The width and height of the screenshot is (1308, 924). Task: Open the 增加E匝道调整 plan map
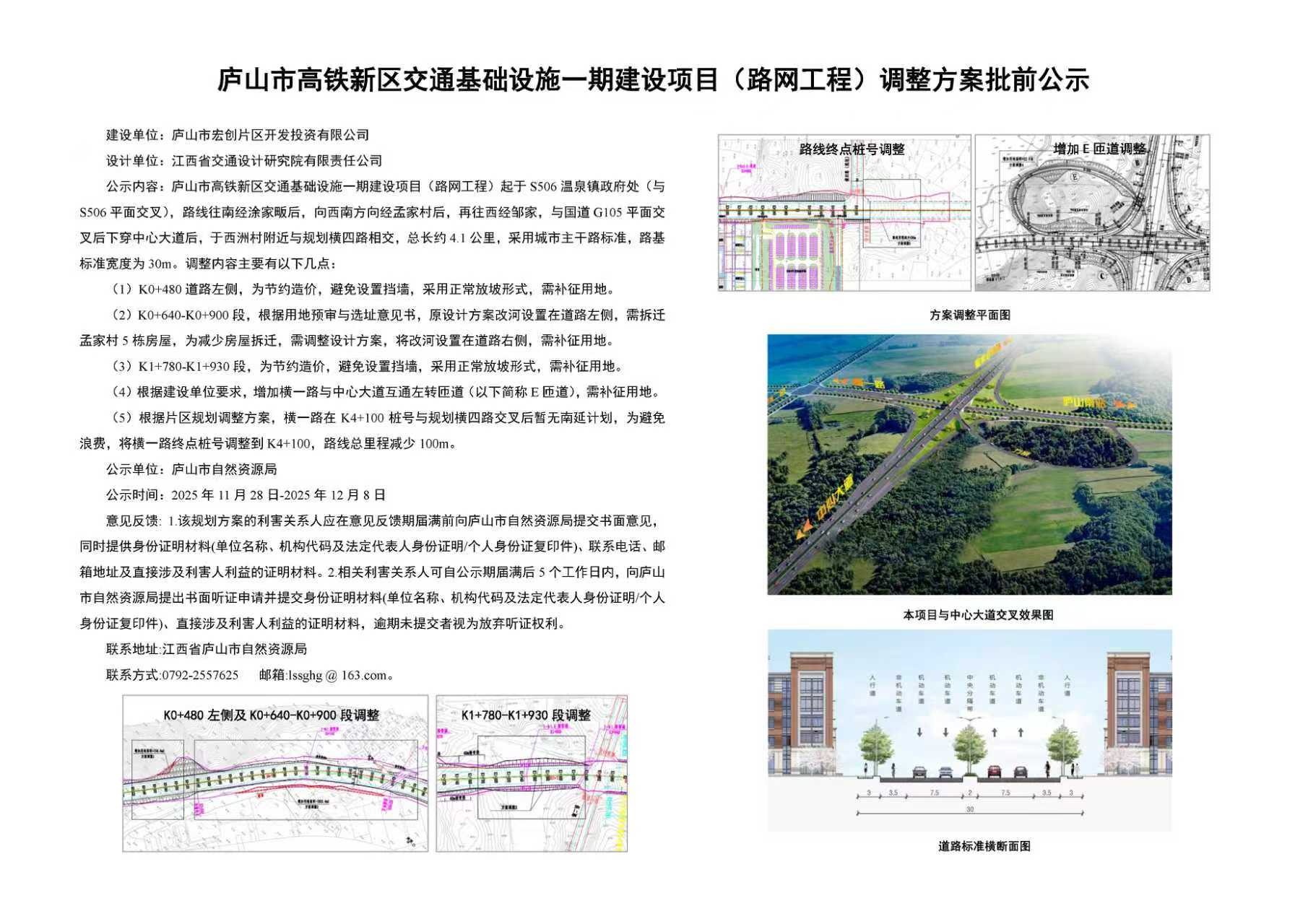(x=1092, y=213)
